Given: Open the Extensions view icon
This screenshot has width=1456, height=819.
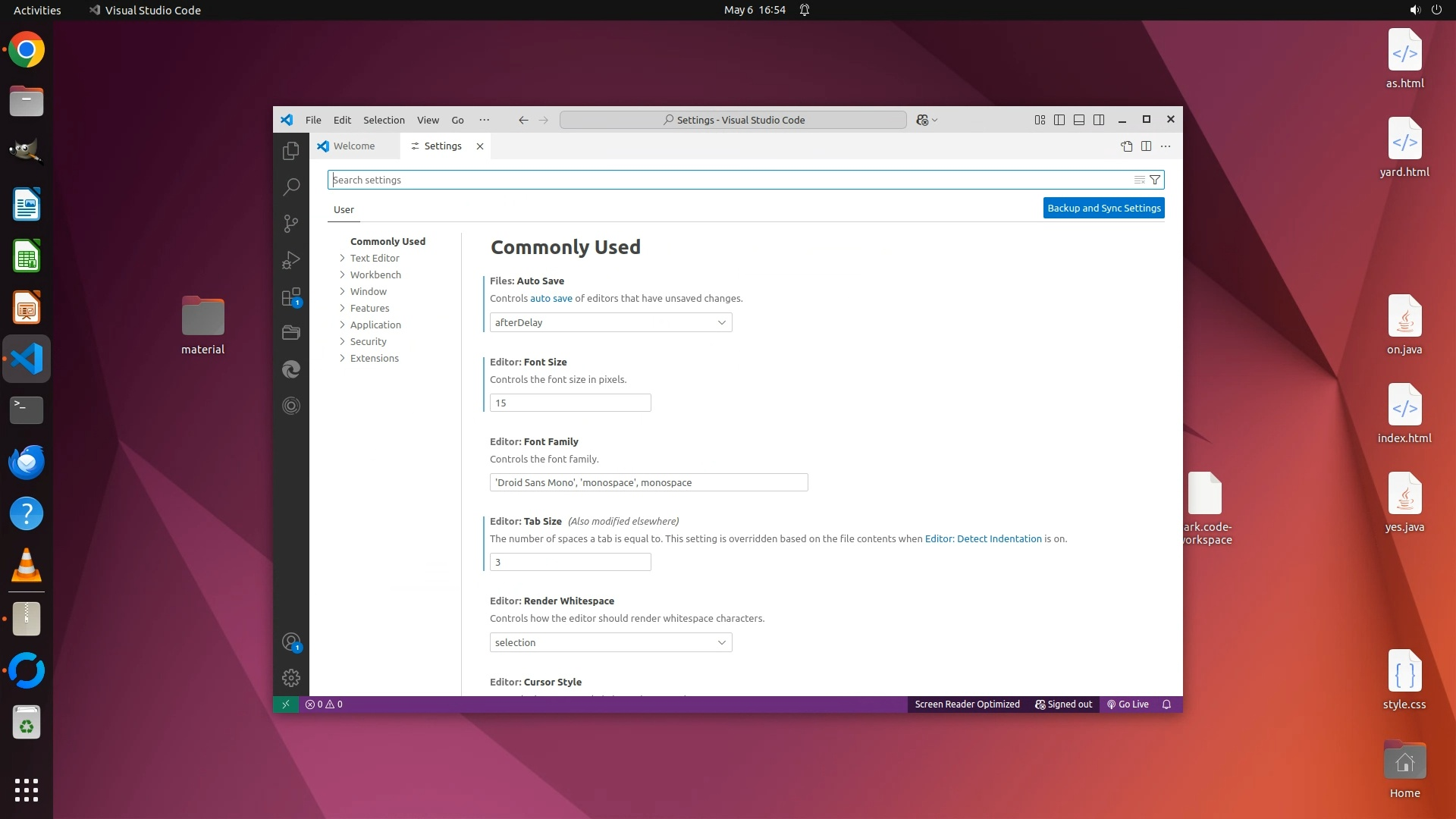Looking at the screenshot, I should tap(290, 297).
